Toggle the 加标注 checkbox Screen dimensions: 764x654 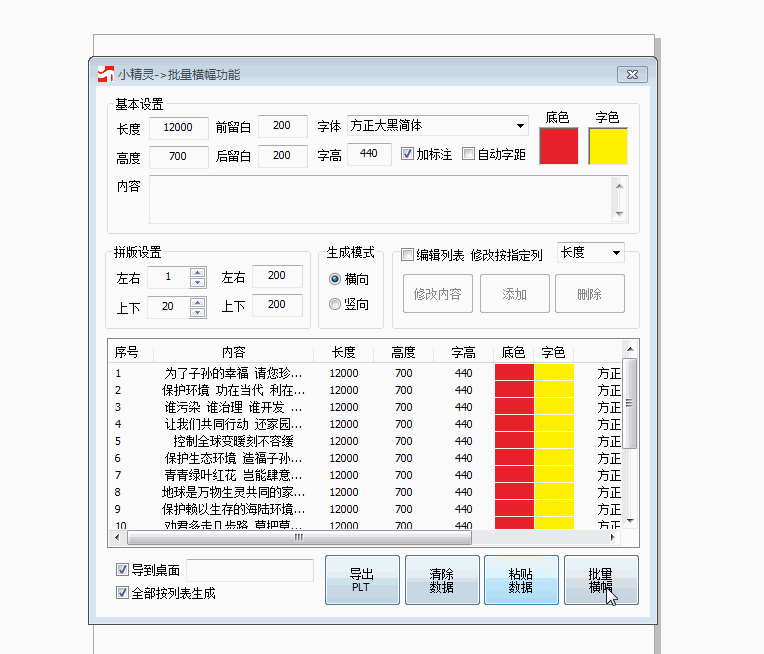pyautogui.click(x=407, y=154)
